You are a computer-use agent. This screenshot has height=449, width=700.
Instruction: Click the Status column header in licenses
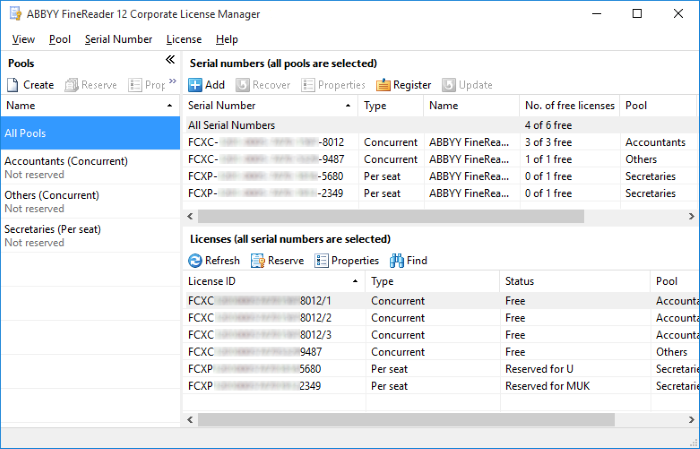[x=575, y=282]
